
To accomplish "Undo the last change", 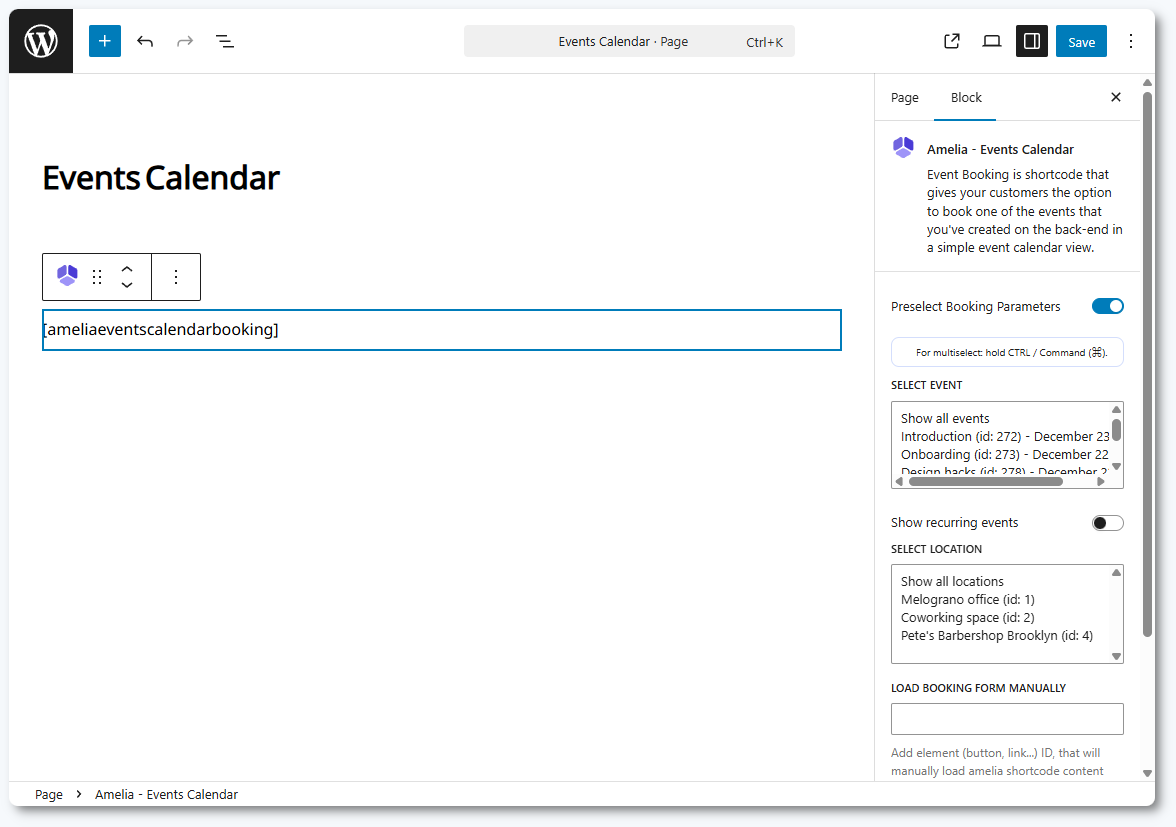I will (145, 41).
